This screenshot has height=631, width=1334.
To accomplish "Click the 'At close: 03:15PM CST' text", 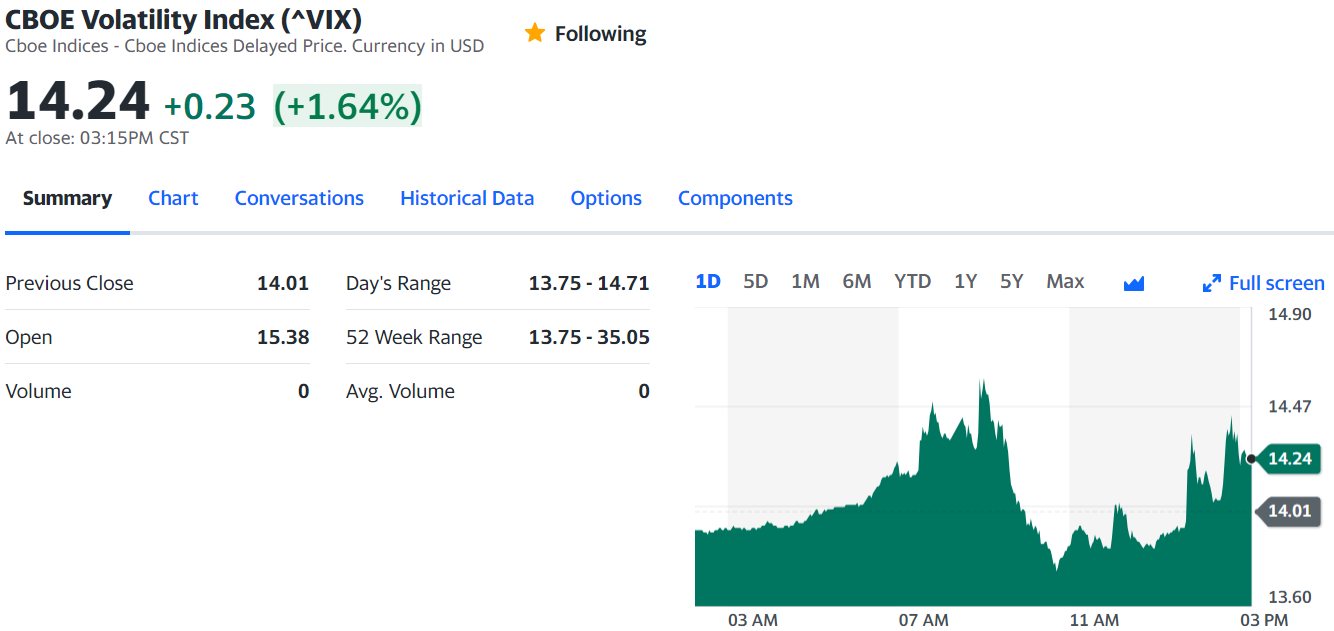I will 97,138.
